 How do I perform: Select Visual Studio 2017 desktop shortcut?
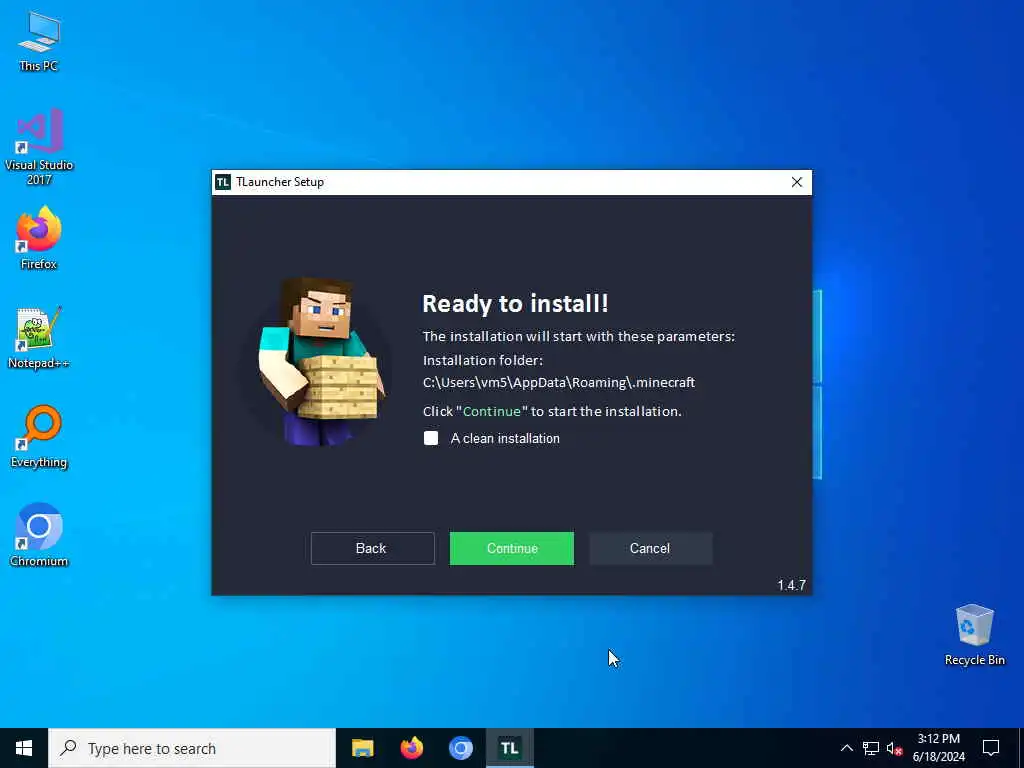click(x=39, y=147)
